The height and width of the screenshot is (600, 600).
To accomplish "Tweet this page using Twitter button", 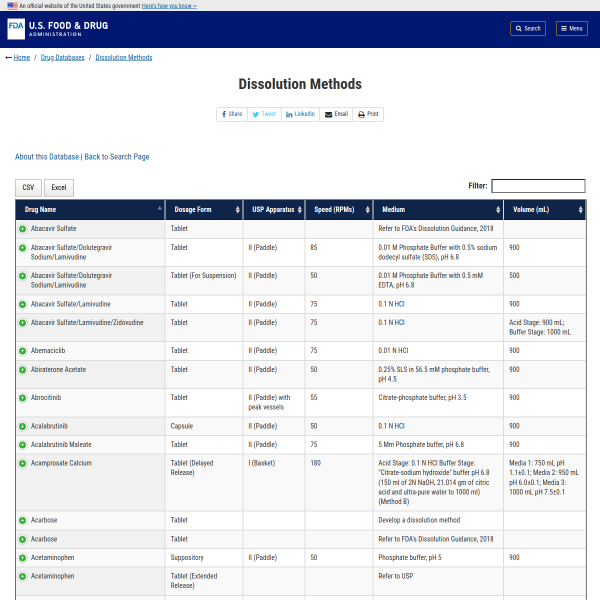I will pos(264,114).
